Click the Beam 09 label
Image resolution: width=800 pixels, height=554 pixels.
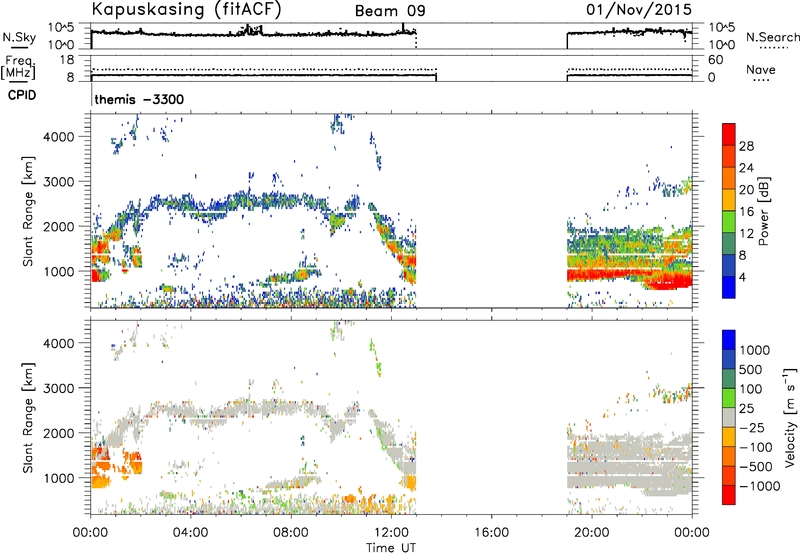[390, 11]
